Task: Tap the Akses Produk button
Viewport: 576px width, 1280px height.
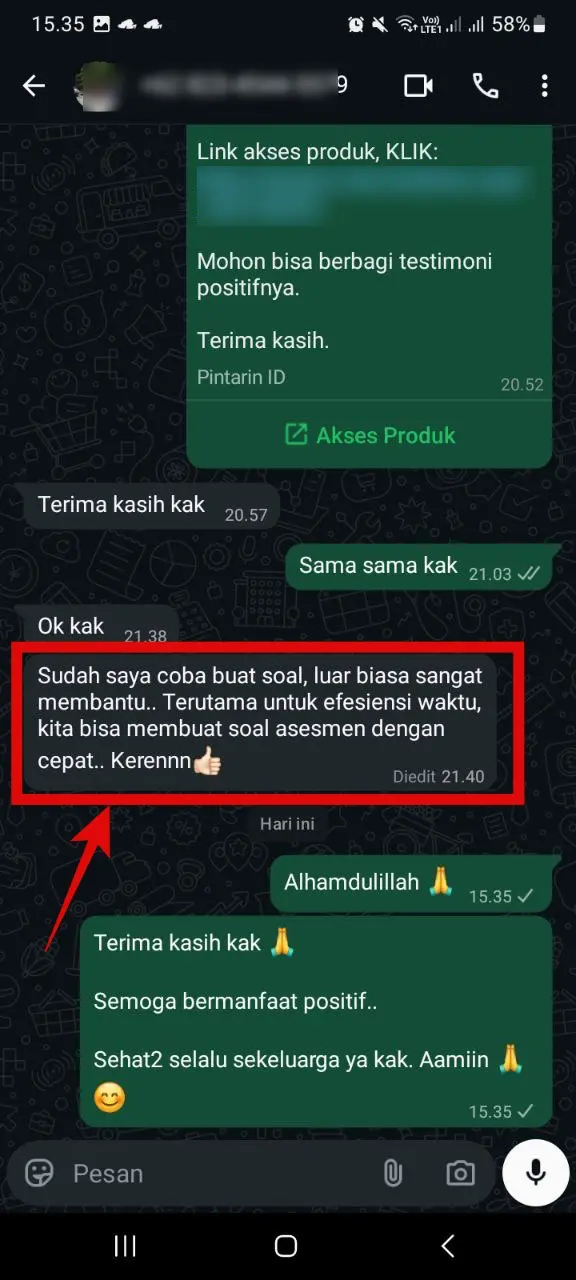Action: 369,435
